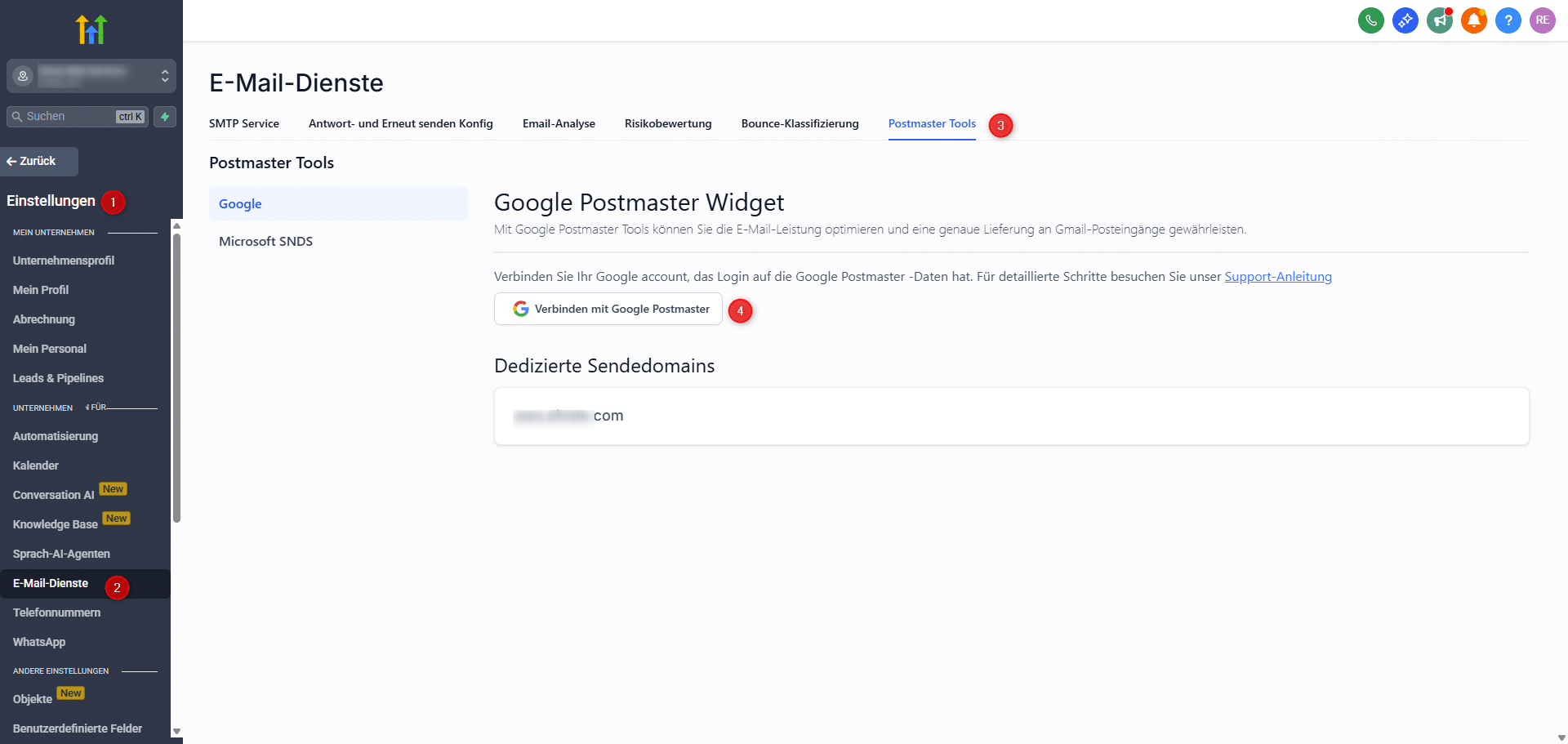
Task: Open Benutzerdefinierte Felder settings
Action: (x=78, y=728)
